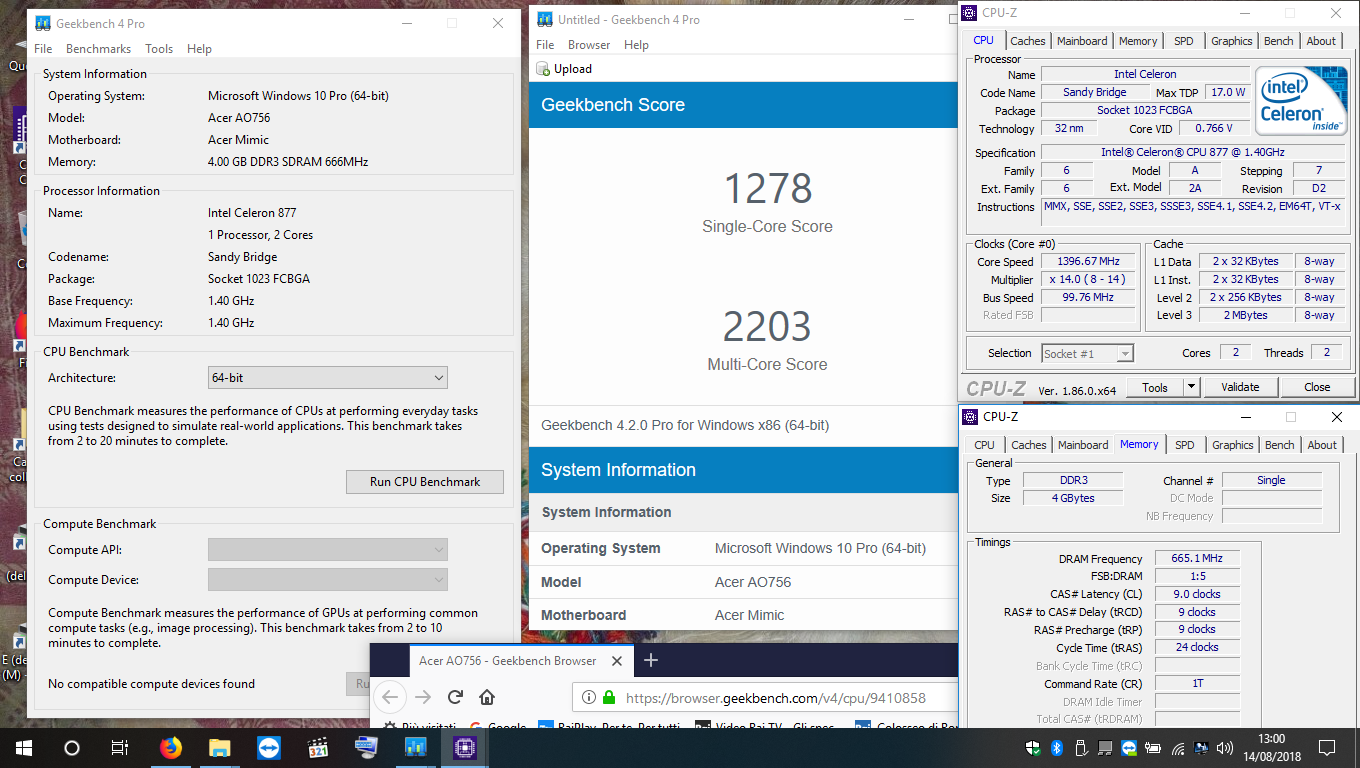The height and width of the screenshot is (768, 1360).
Task: Open the Benchmarks menu
Action: point(99,49)
